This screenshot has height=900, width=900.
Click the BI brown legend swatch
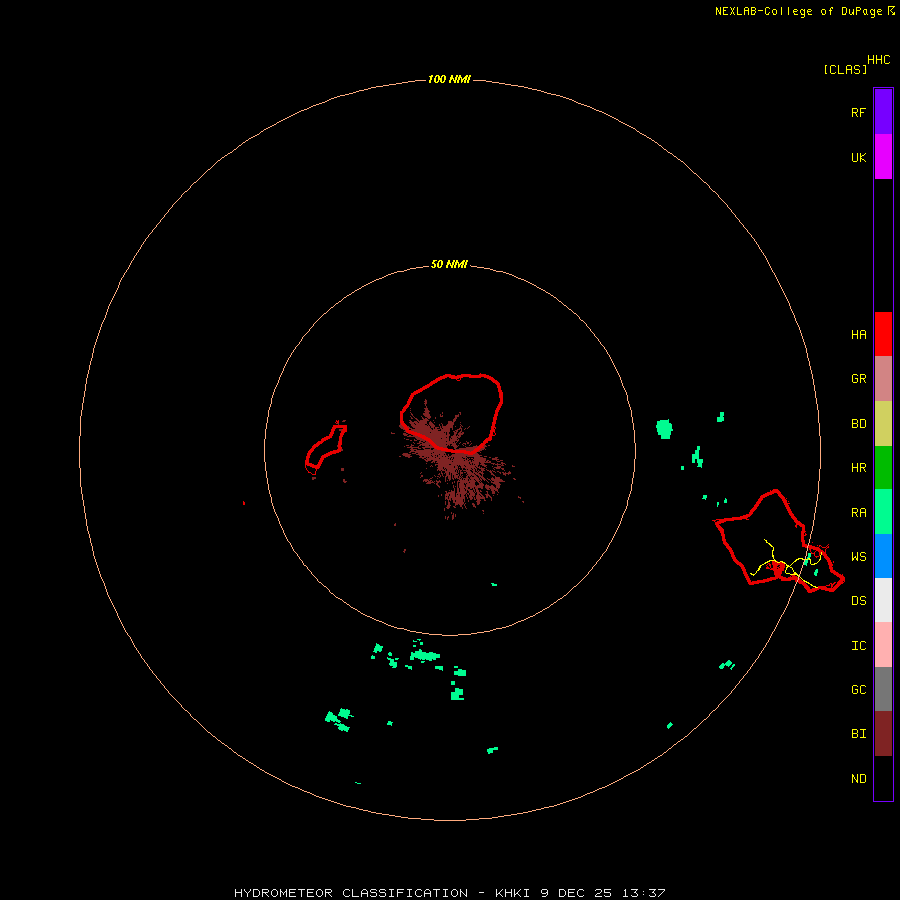click(883, 734)
